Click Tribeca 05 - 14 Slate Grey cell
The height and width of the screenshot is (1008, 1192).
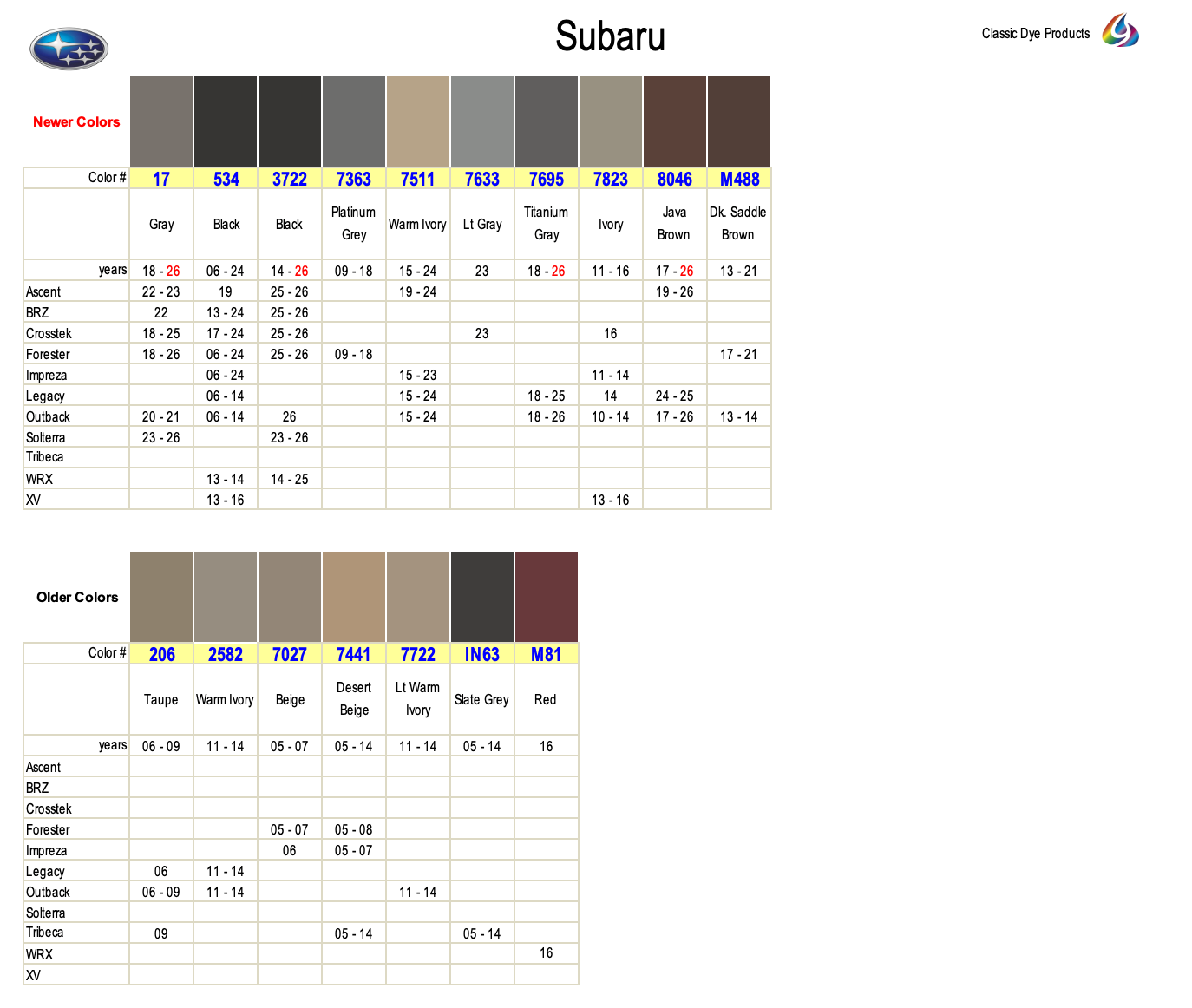[x=482, y=934]
